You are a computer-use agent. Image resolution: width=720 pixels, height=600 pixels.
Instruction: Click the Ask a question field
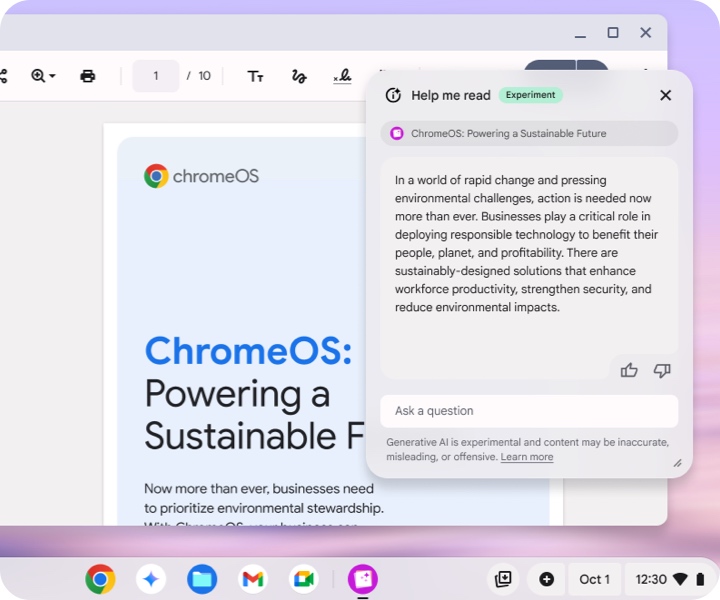pyautogui.click(x=529, y=411)
